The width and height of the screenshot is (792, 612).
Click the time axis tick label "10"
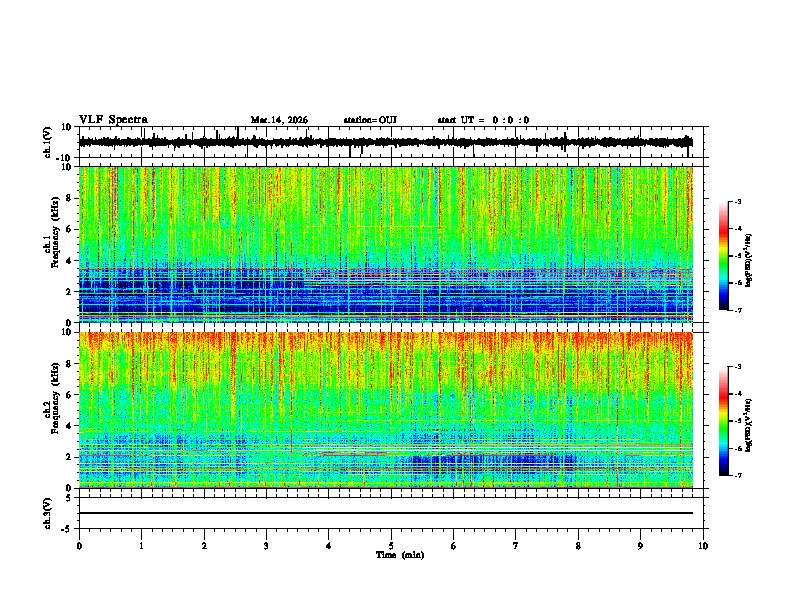pos(703,546)
